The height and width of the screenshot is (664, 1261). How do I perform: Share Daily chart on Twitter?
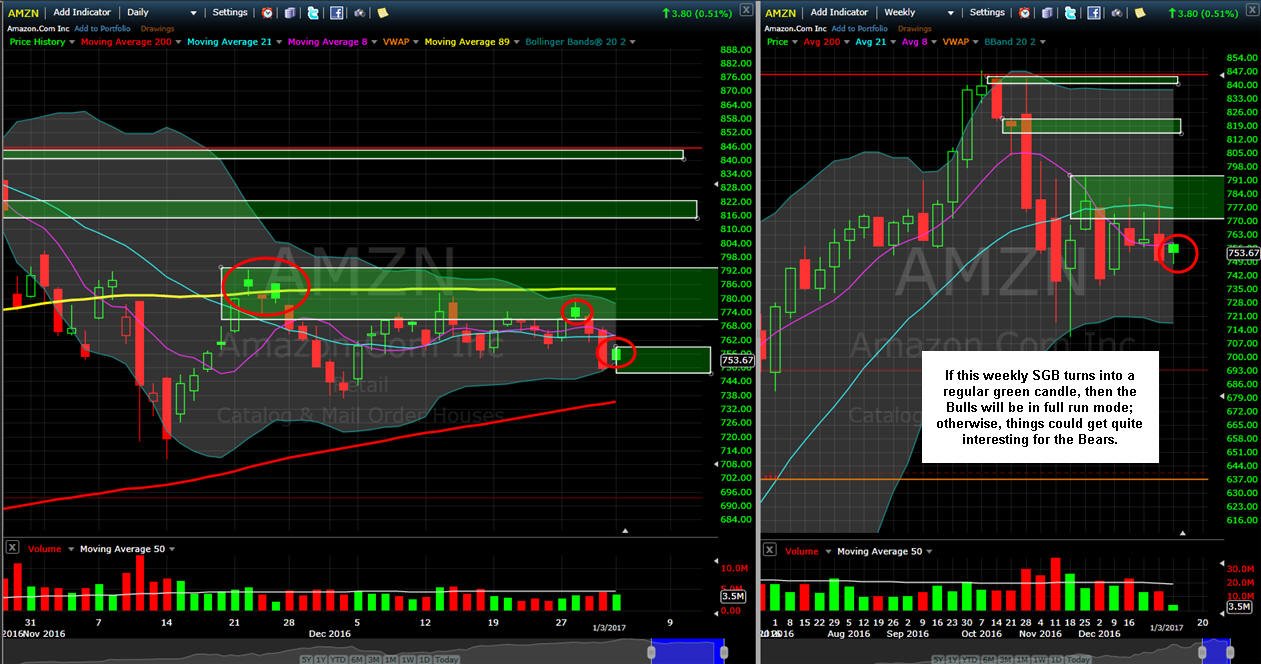tap(313, 13)
